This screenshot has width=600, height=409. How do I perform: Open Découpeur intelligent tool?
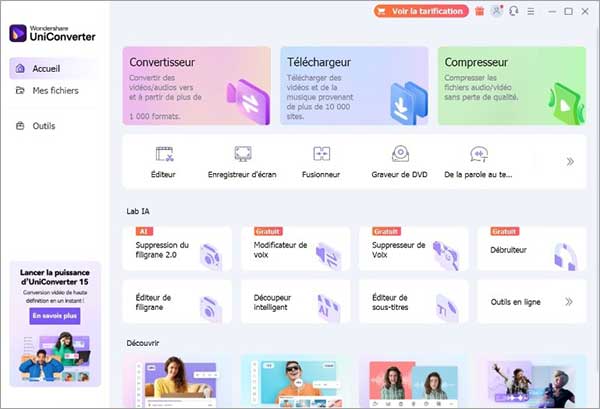295,302
